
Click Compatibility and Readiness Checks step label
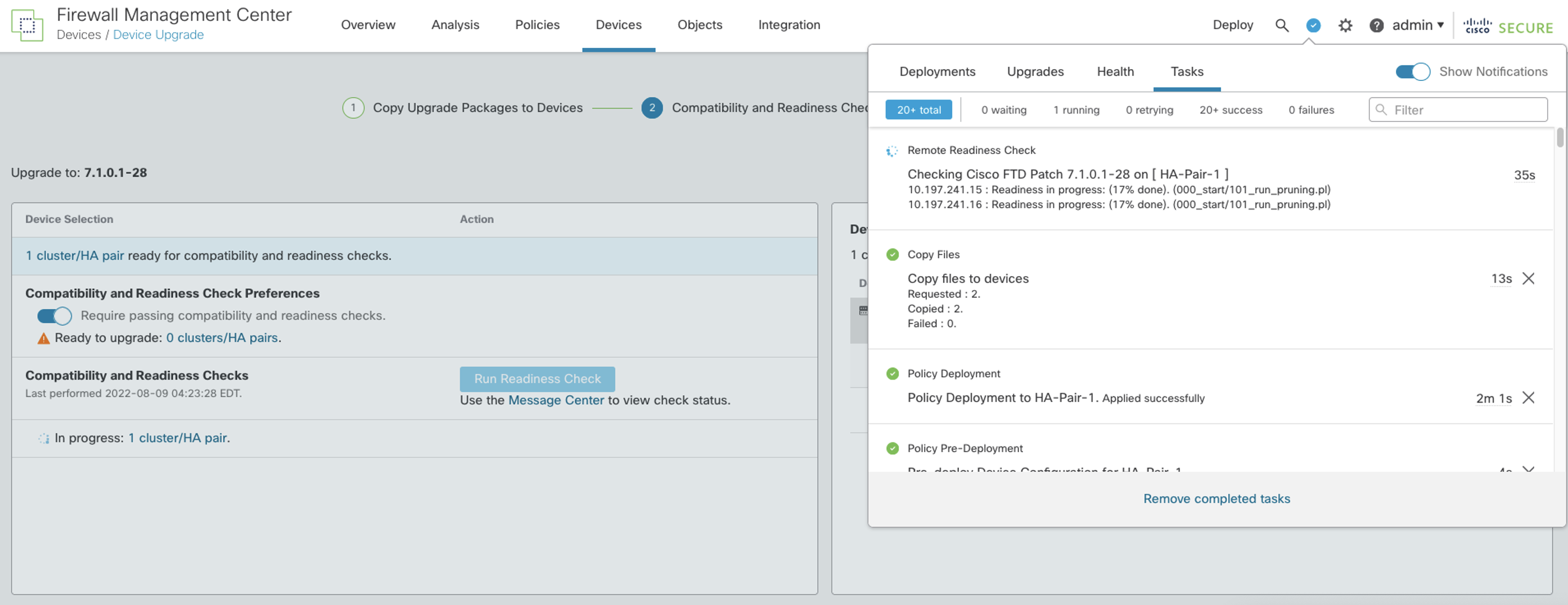(770, 108)
